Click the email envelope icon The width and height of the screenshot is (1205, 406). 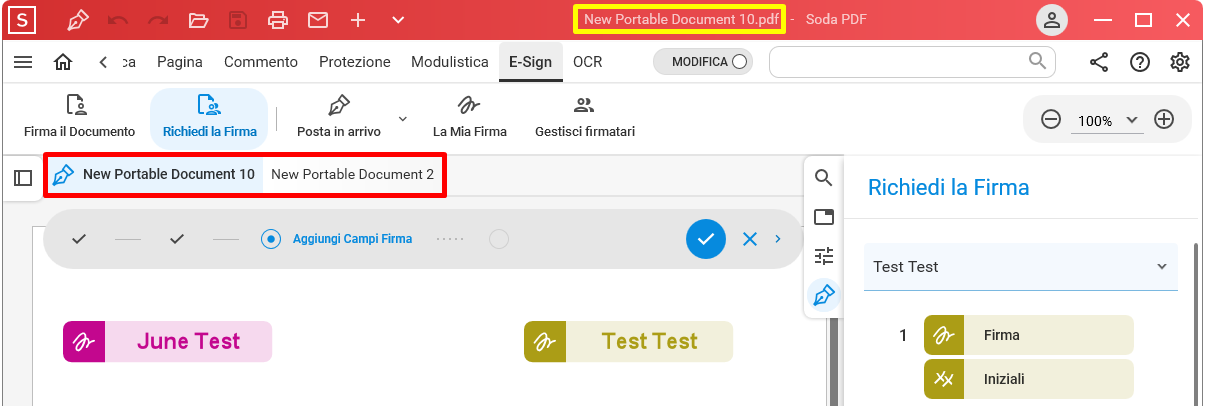(x=318, y=19)
